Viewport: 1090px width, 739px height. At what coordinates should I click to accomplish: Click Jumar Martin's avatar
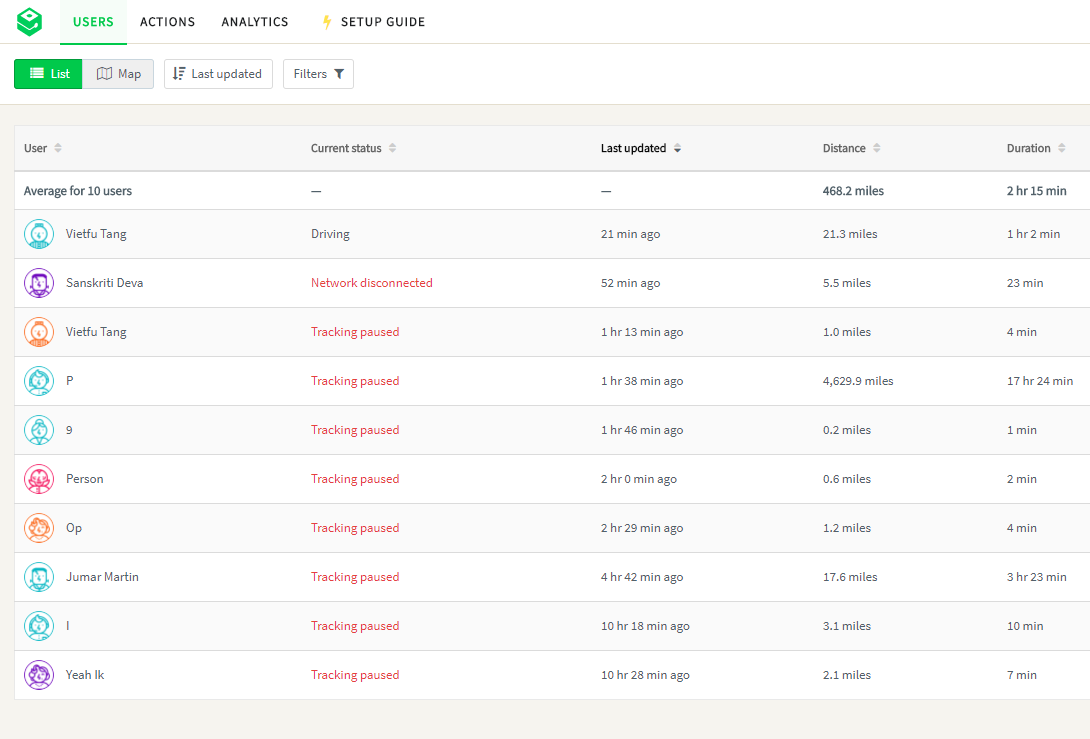(39, 577)
